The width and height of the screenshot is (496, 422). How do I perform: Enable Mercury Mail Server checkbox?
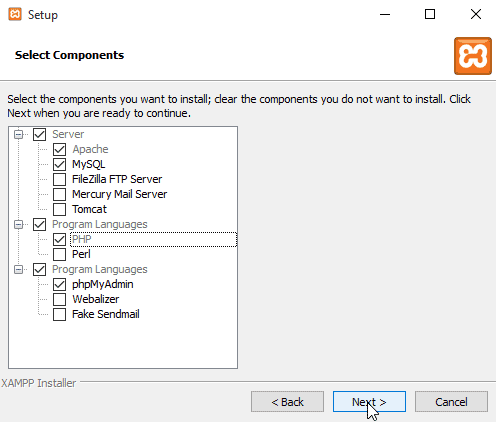pyautogui.click(x=59, y=194)
